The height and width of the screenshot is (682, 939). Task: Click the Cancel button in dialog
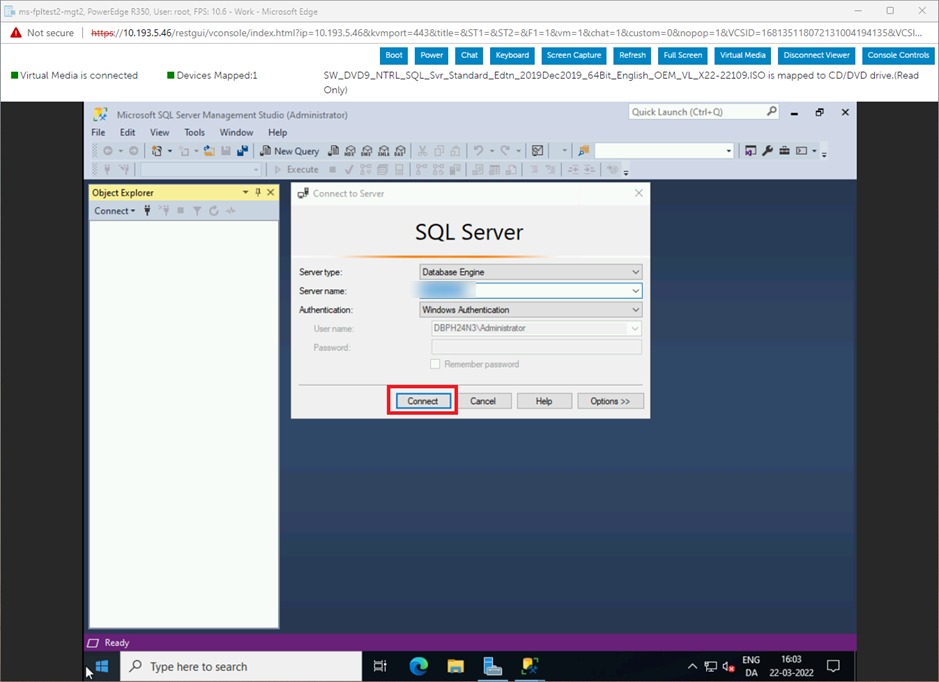(x=483, y=401)
